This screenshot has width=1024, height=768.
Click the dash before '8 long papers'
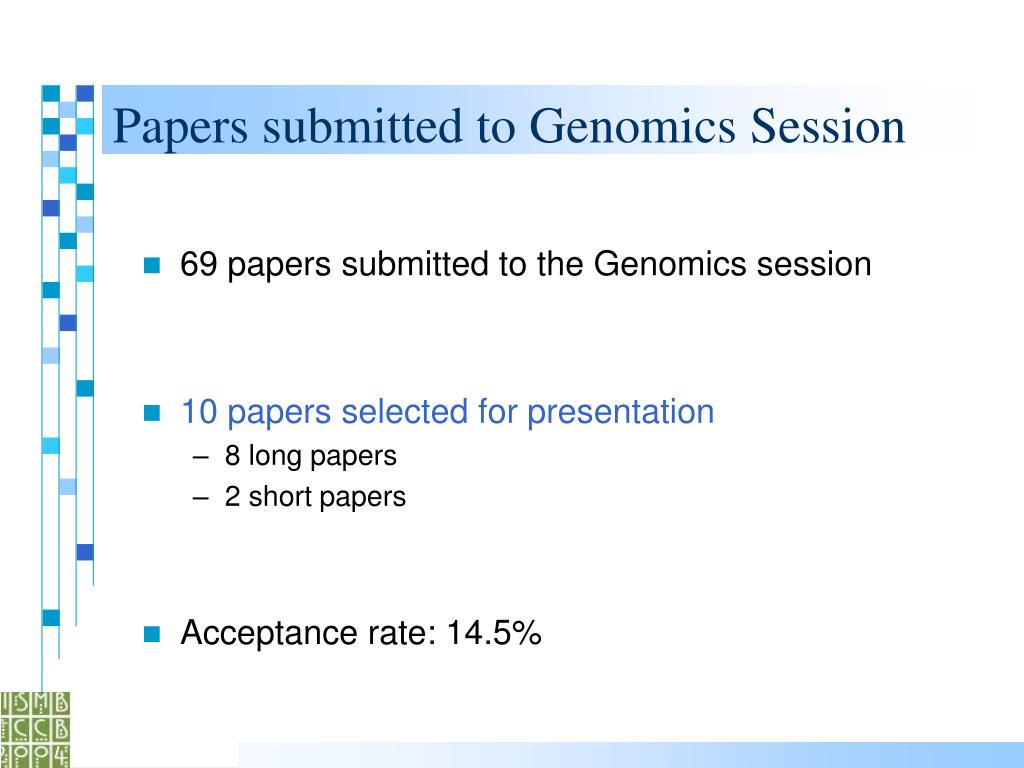pyautogui.click(x=200, y=456)
